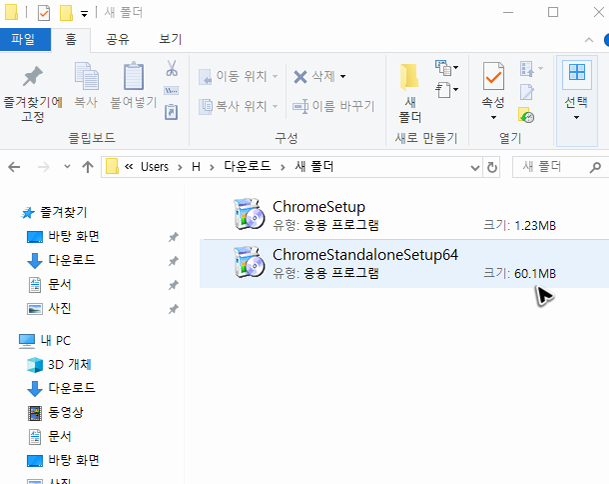Click the ChromeSetup installer icon

pyautogui.click(x=249, y=214)
